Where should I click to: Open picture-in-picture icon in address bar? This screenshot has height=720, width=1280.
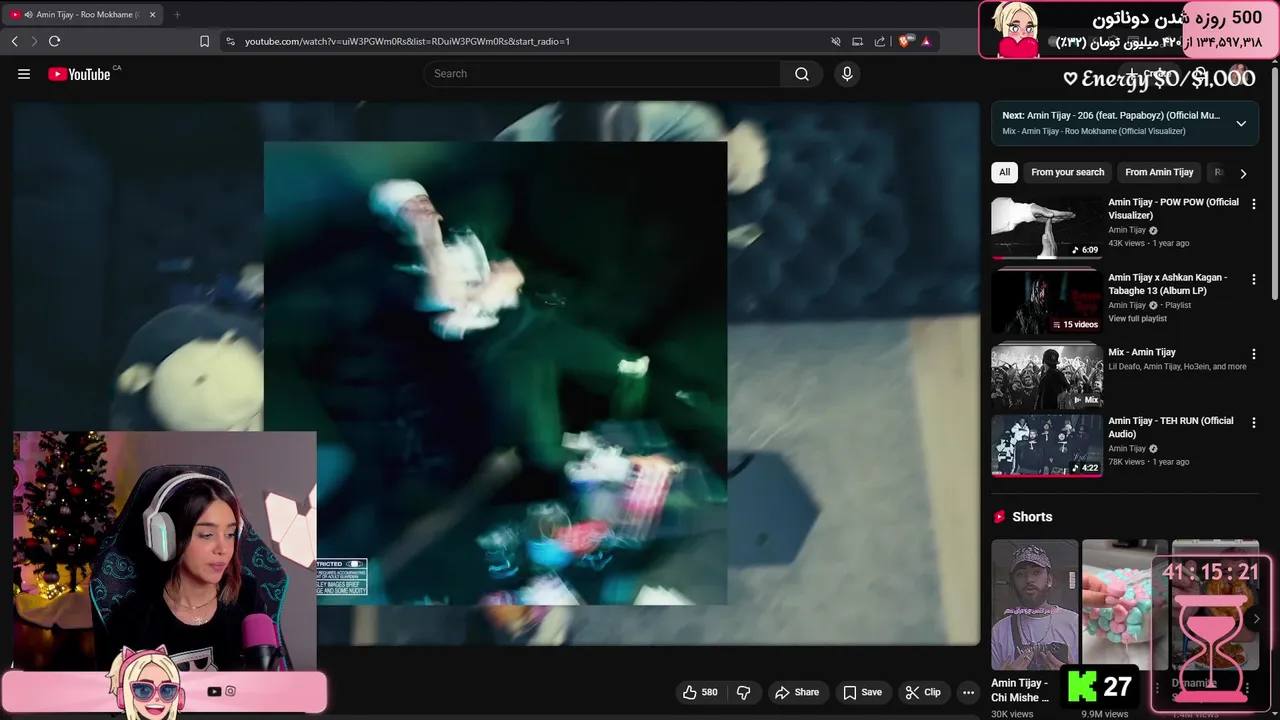click(x=857, y=41)
